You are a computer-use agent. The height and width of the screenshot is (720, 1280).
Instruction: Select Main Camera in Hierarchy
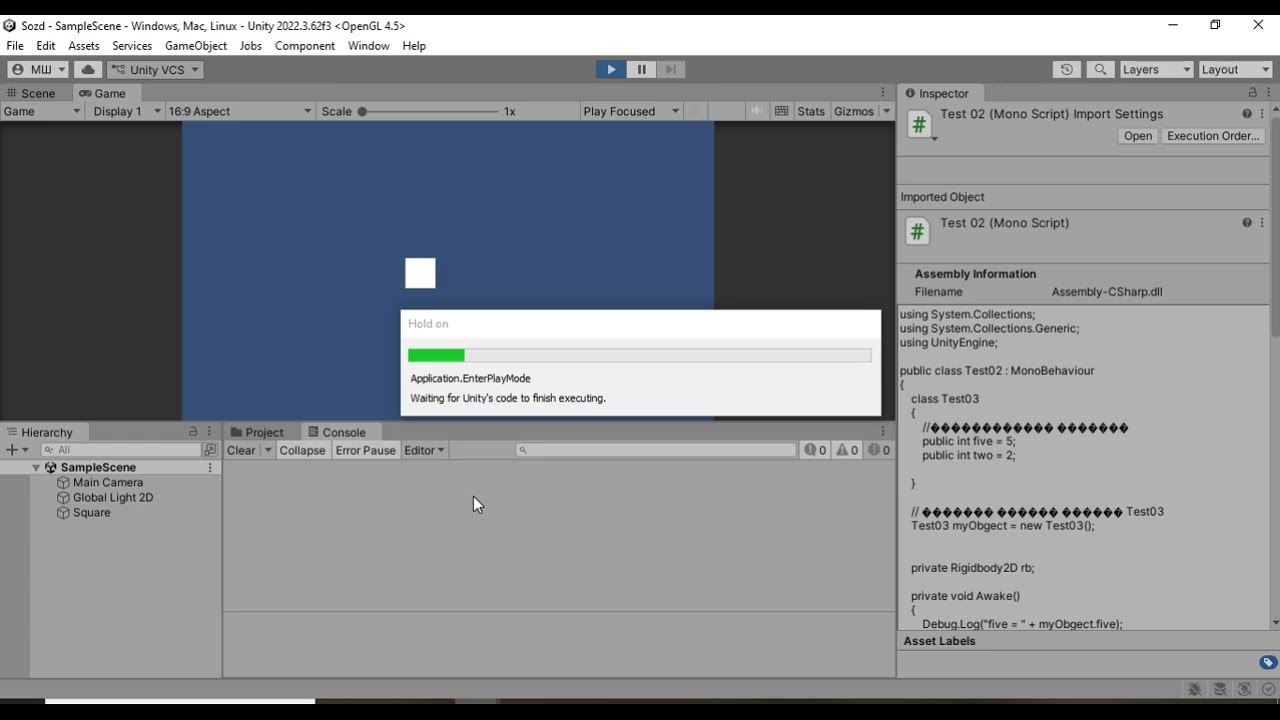[x=108, y=483]
